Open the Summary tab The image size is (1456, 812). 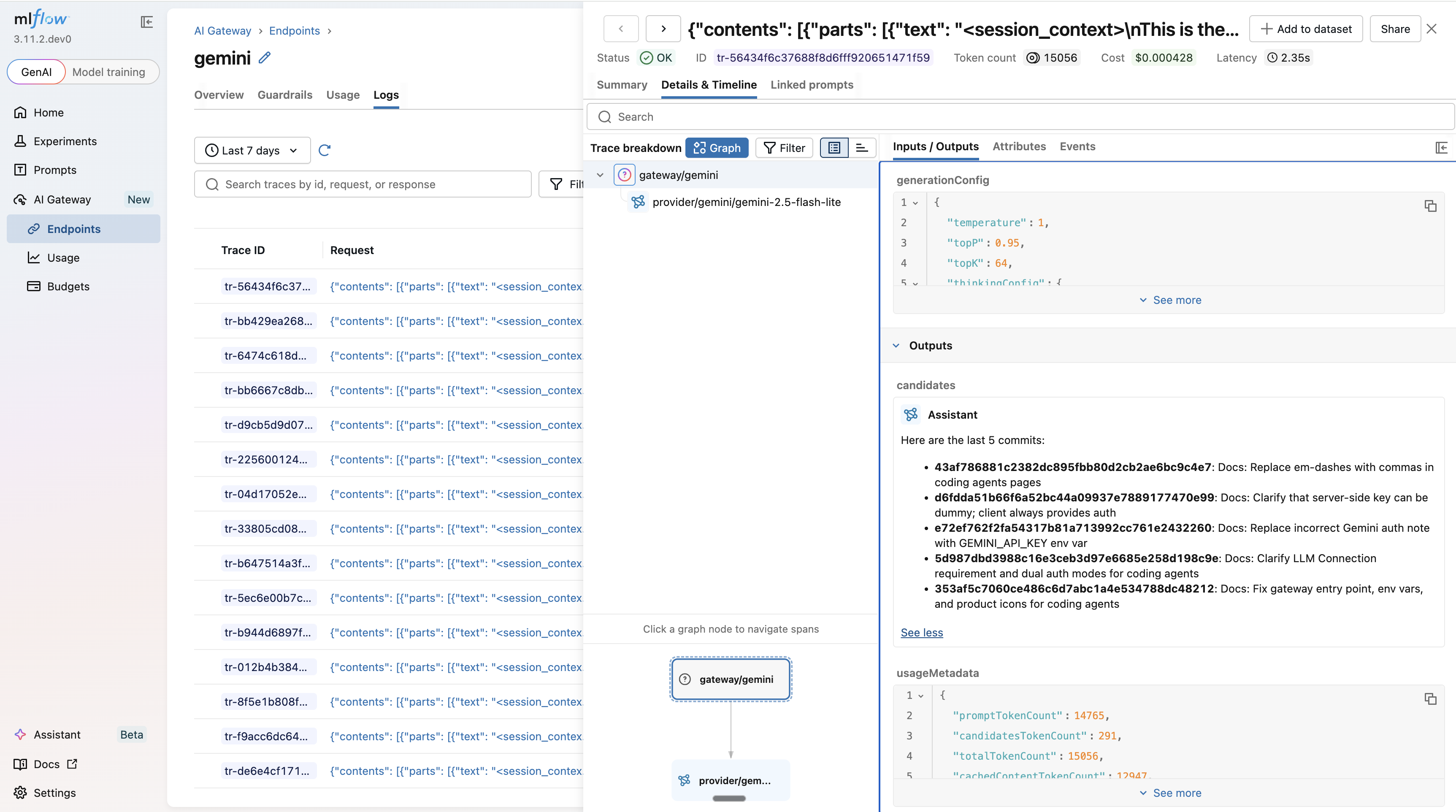[x=622, y=85]
